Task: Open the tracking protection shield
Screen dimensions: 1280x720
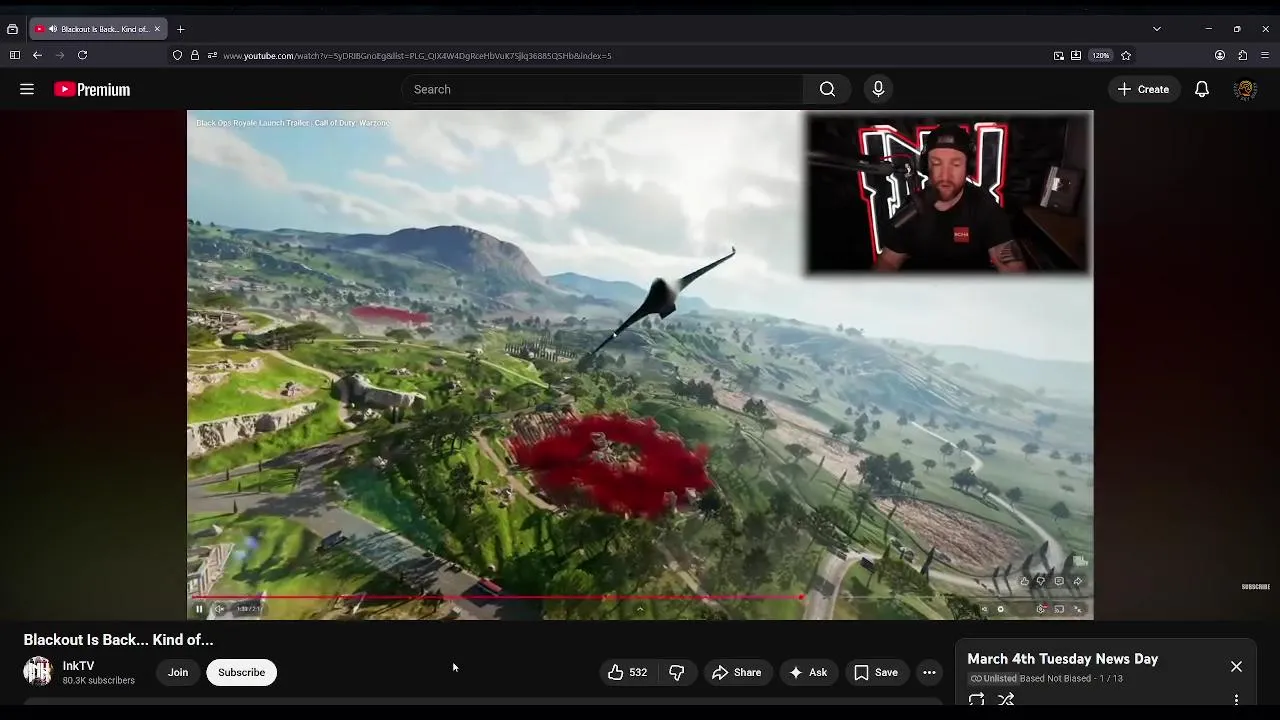Action: (178, 55)
